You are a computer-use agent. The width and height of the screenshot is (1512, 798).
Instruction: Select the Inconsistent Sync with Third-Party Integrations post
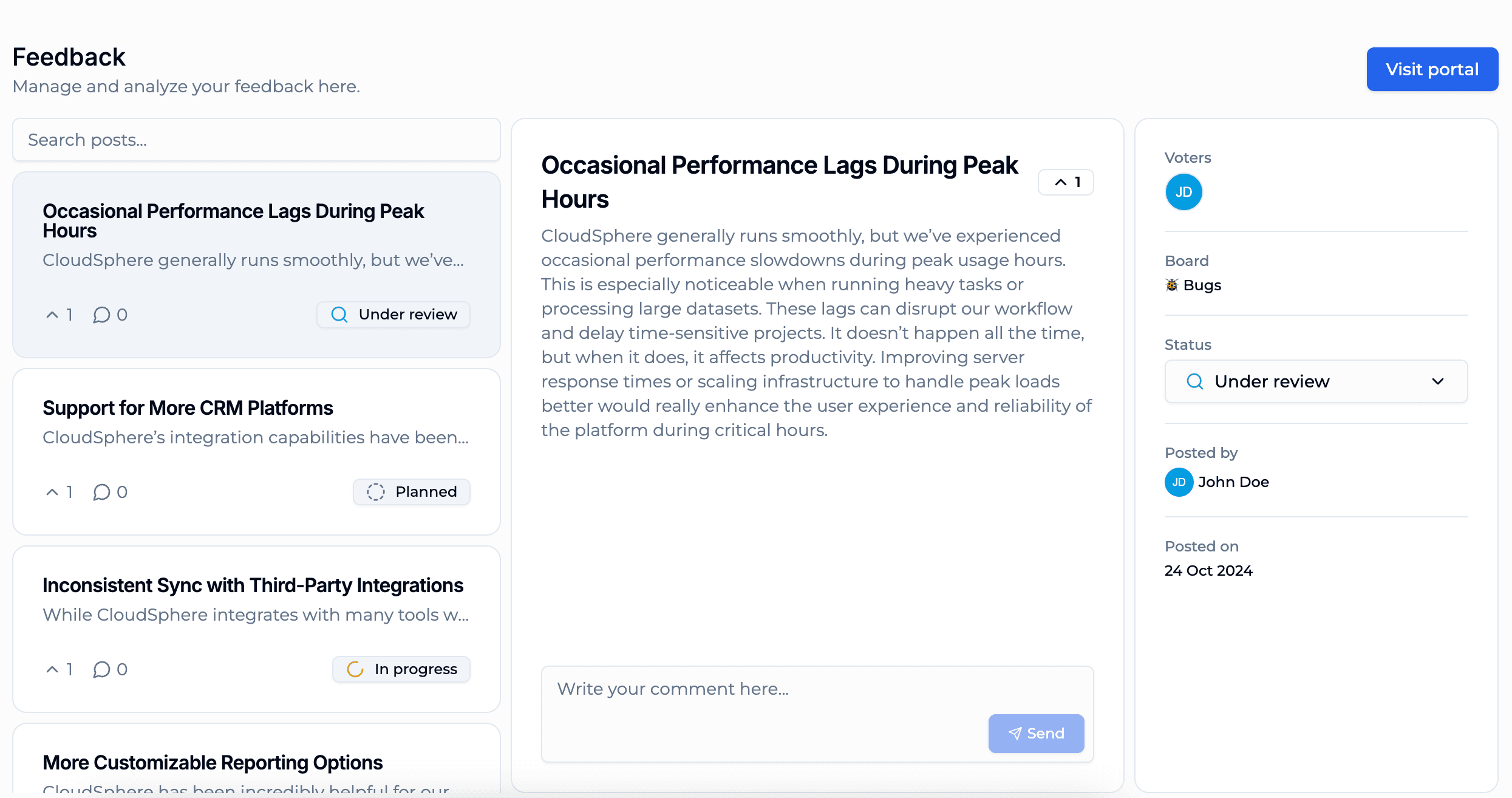(x=253, y=585)
